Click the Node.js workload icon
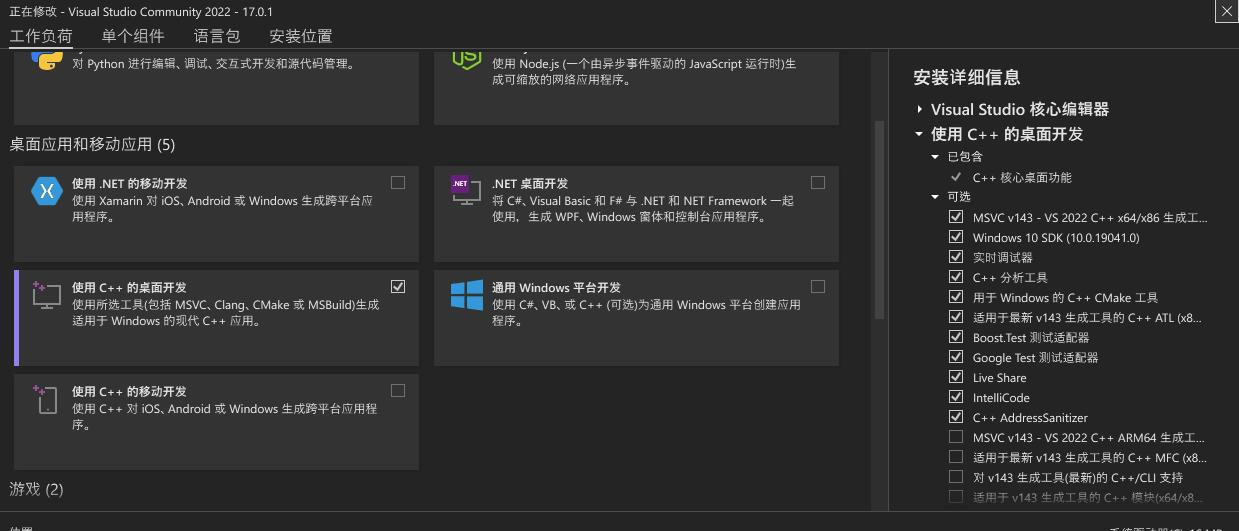This screenshot has height=531, width=1239. [466, 60]
